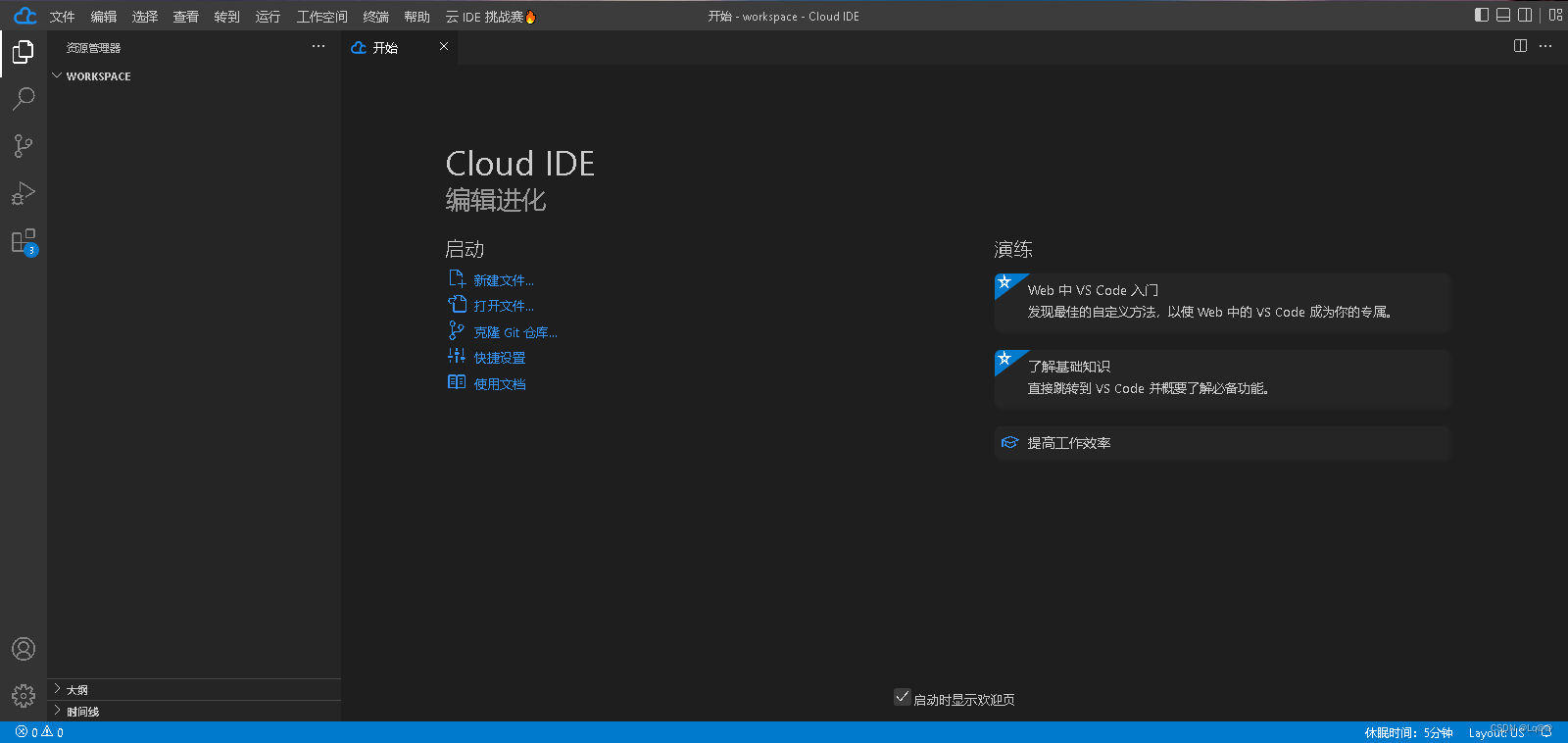Click the 使用文档 link
Viewport: 1568px width, 743px height.
(500, 384)
